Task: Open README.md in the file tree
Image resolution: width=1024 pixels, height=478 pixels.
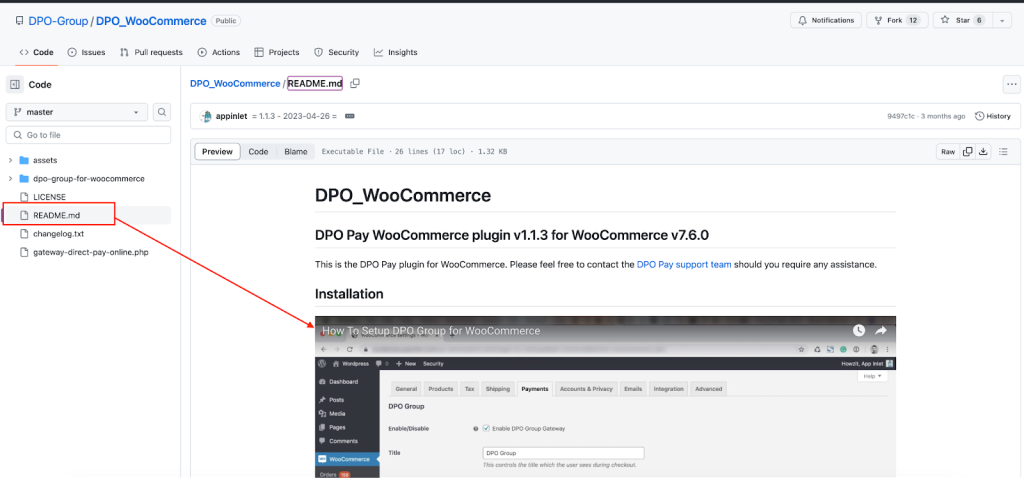Action: coord(56,215)
